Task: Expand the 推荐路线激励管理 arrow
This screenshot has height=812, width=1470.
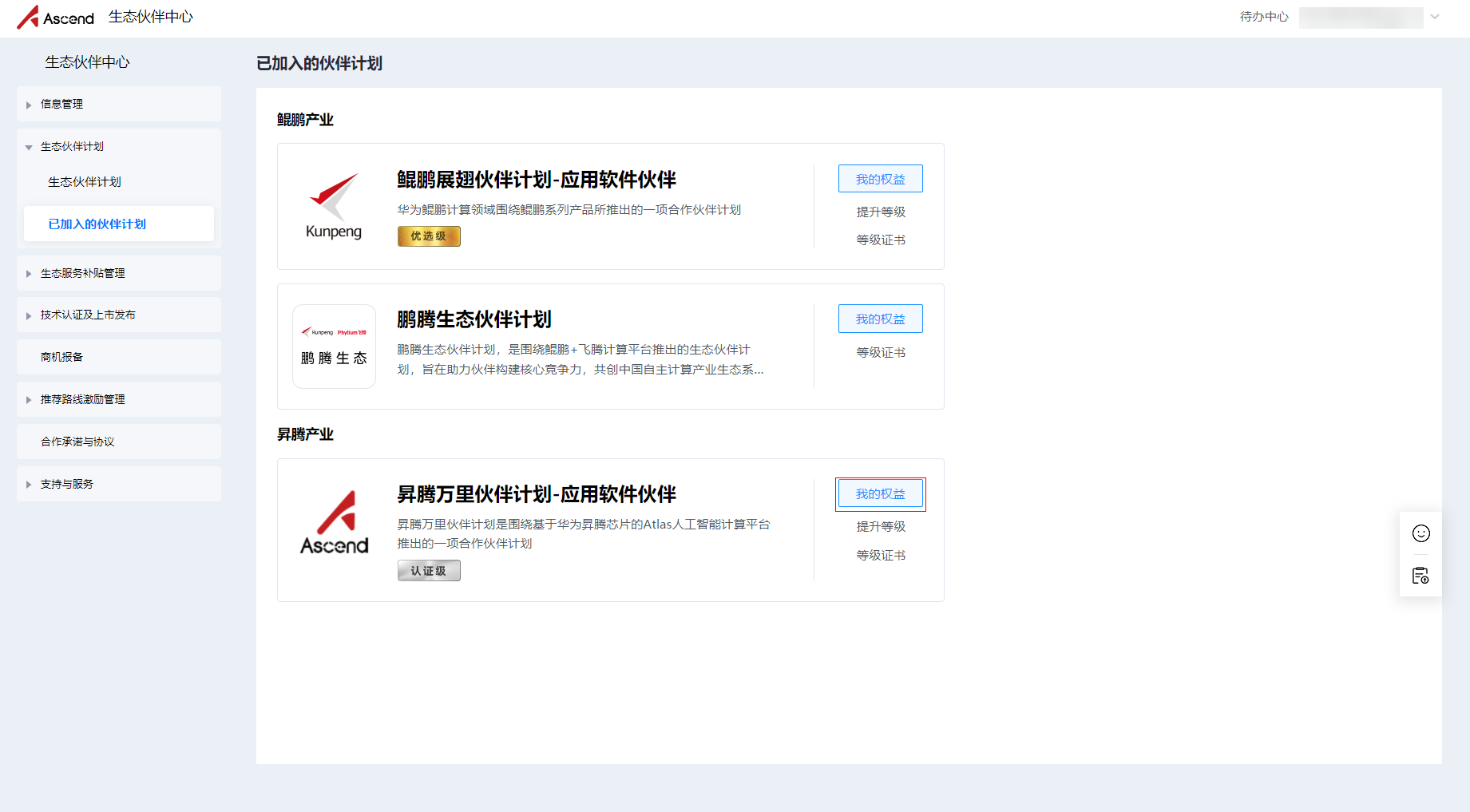Action: click(29, 400)
